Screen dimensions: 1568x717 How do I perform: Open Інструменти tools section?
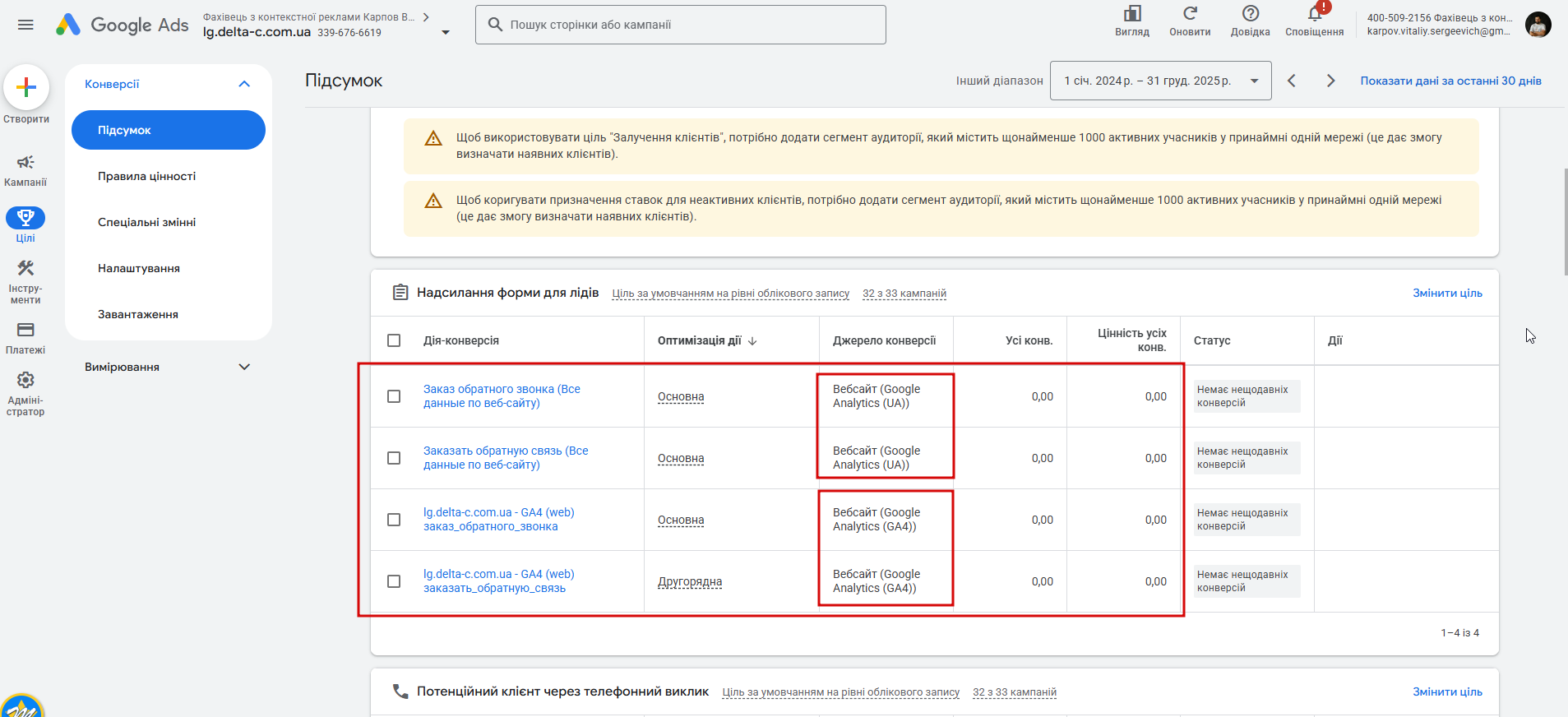25,269
